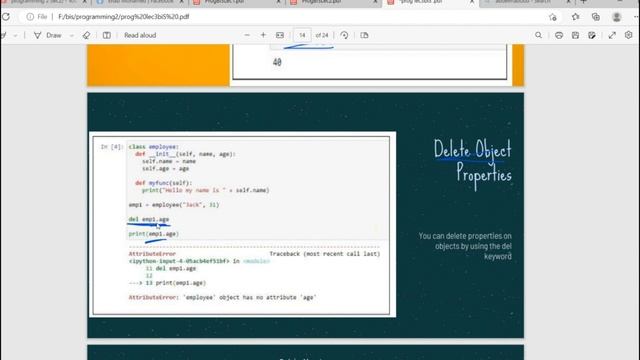Reload the page with the refresh icon
The height and width of the screenshot is (360, 640).
tap(6, 17)
